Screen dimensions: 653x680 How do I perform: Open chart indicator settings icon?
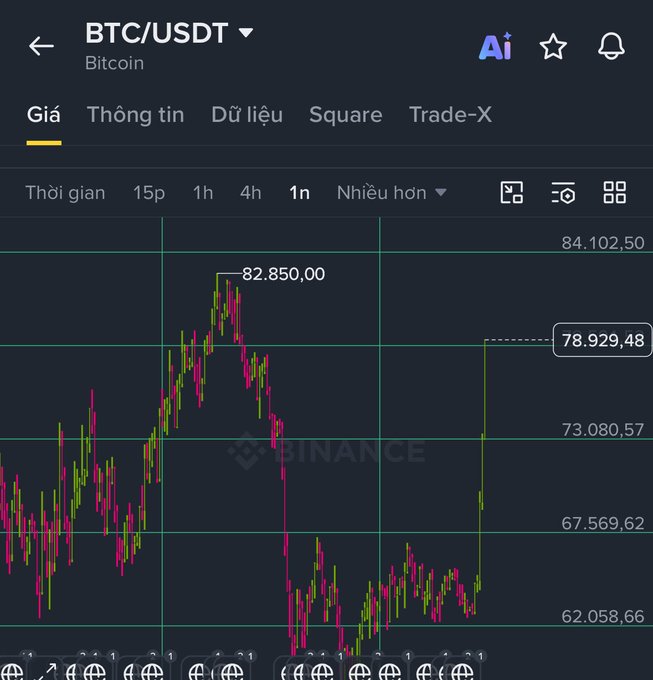(563, 193)
